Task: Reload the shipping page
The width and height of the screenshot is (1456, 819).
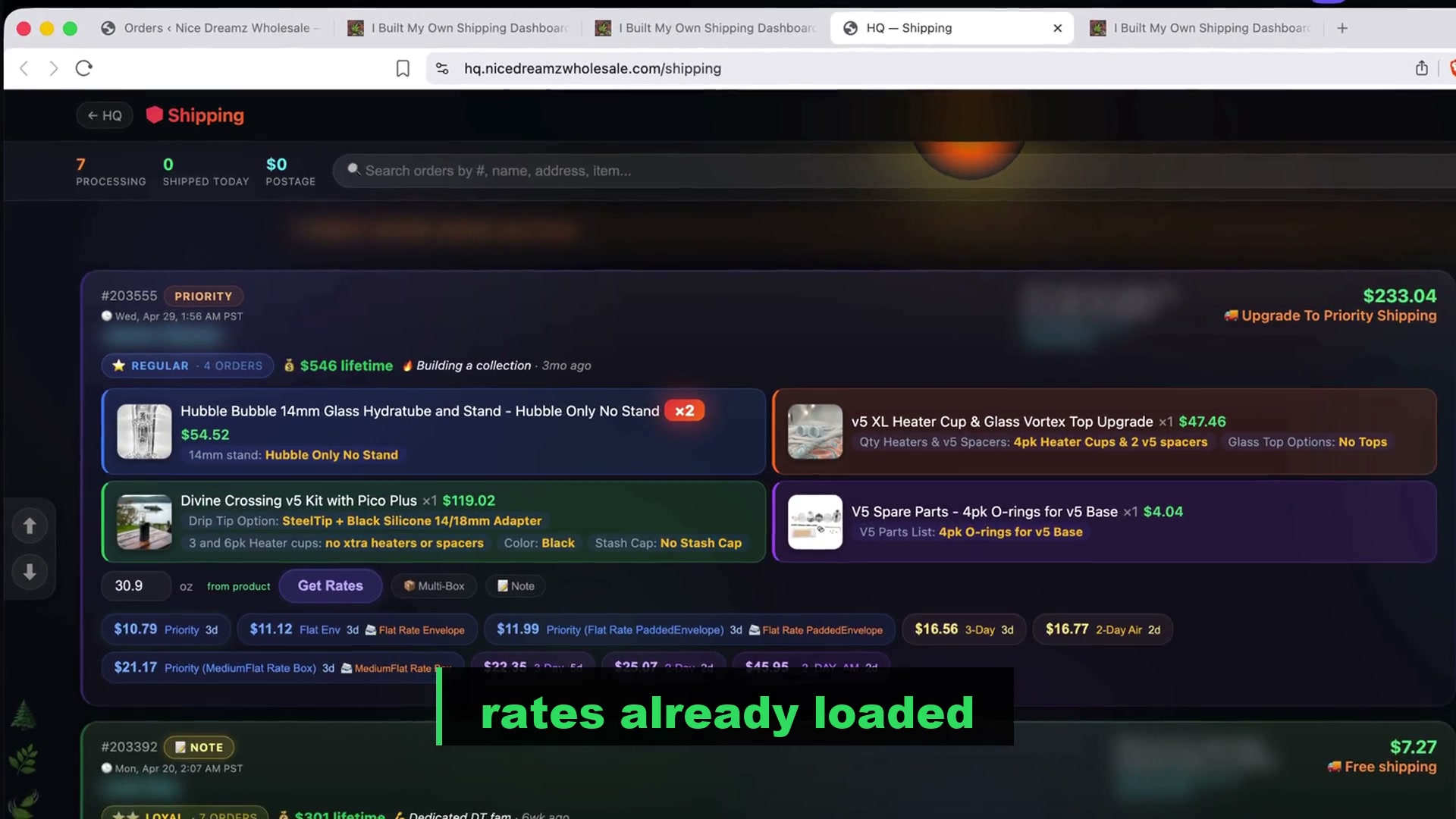Action: click(84, 68)
